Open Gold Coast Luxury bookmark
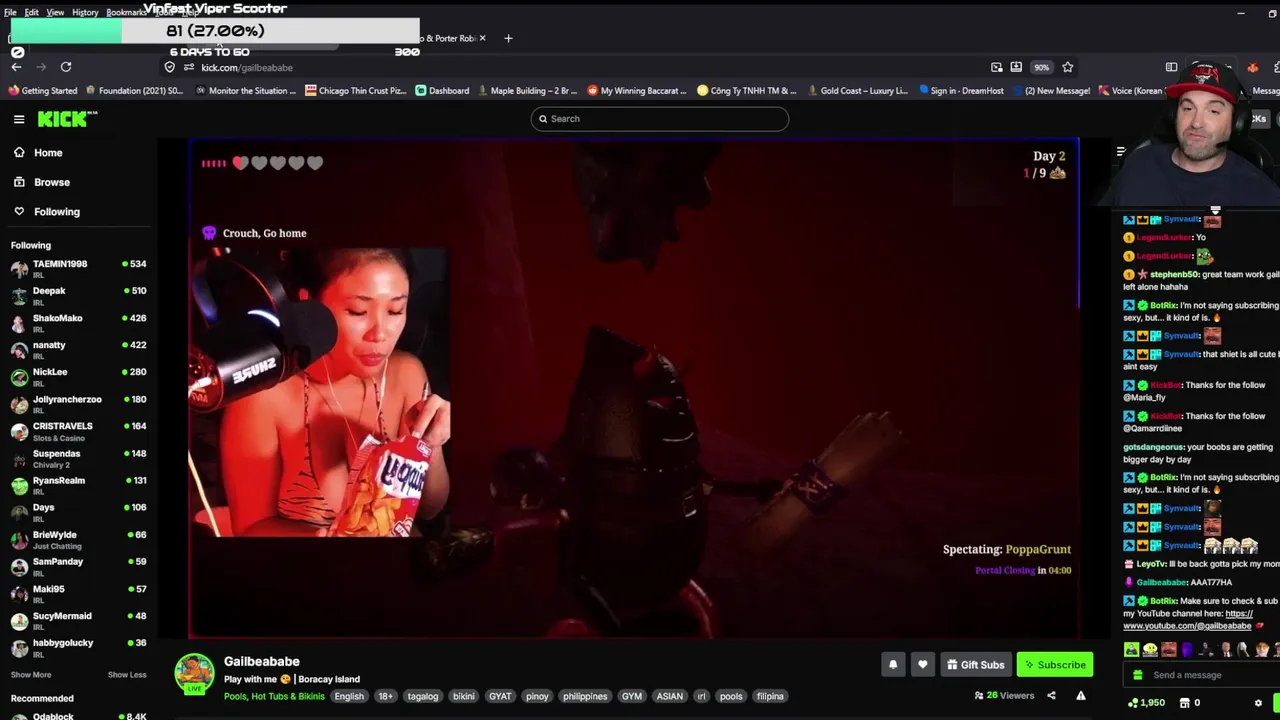This screenshot has height=720, width=1280. click(x=857, y=90)
